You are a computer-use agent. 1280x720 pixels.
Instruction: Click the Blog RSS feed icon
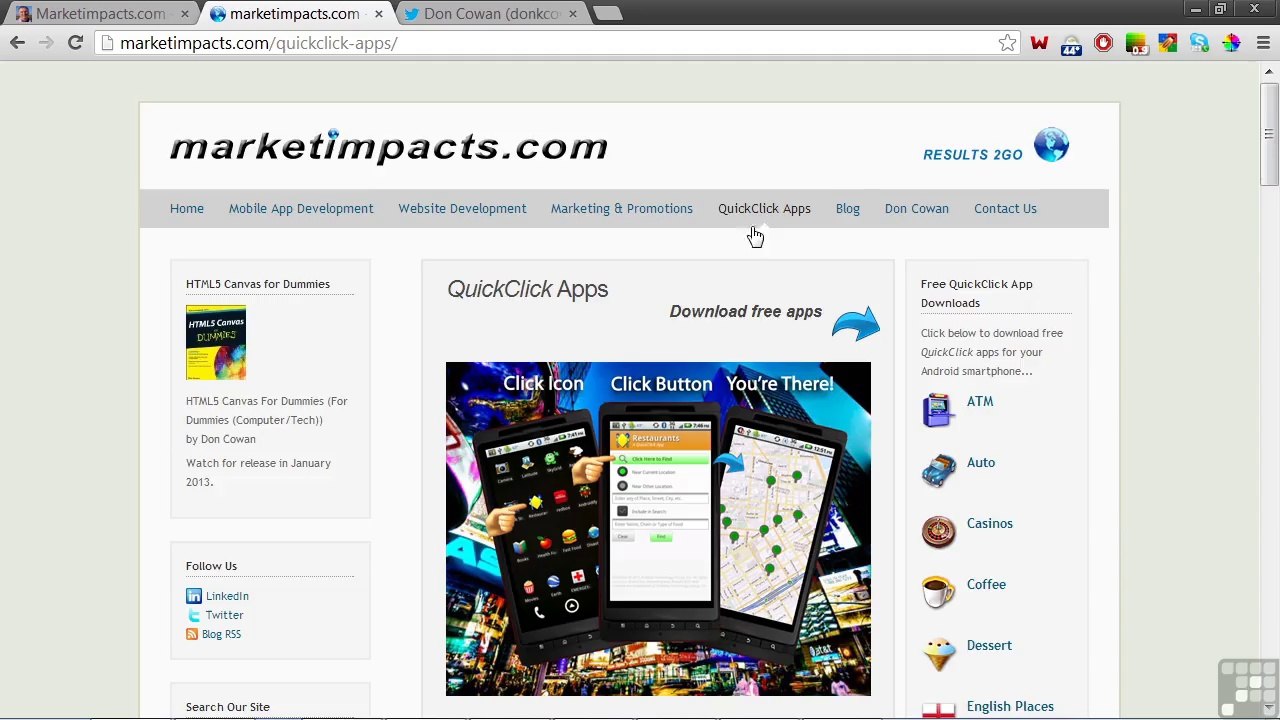pyautogui.click(x=192, y=634)
